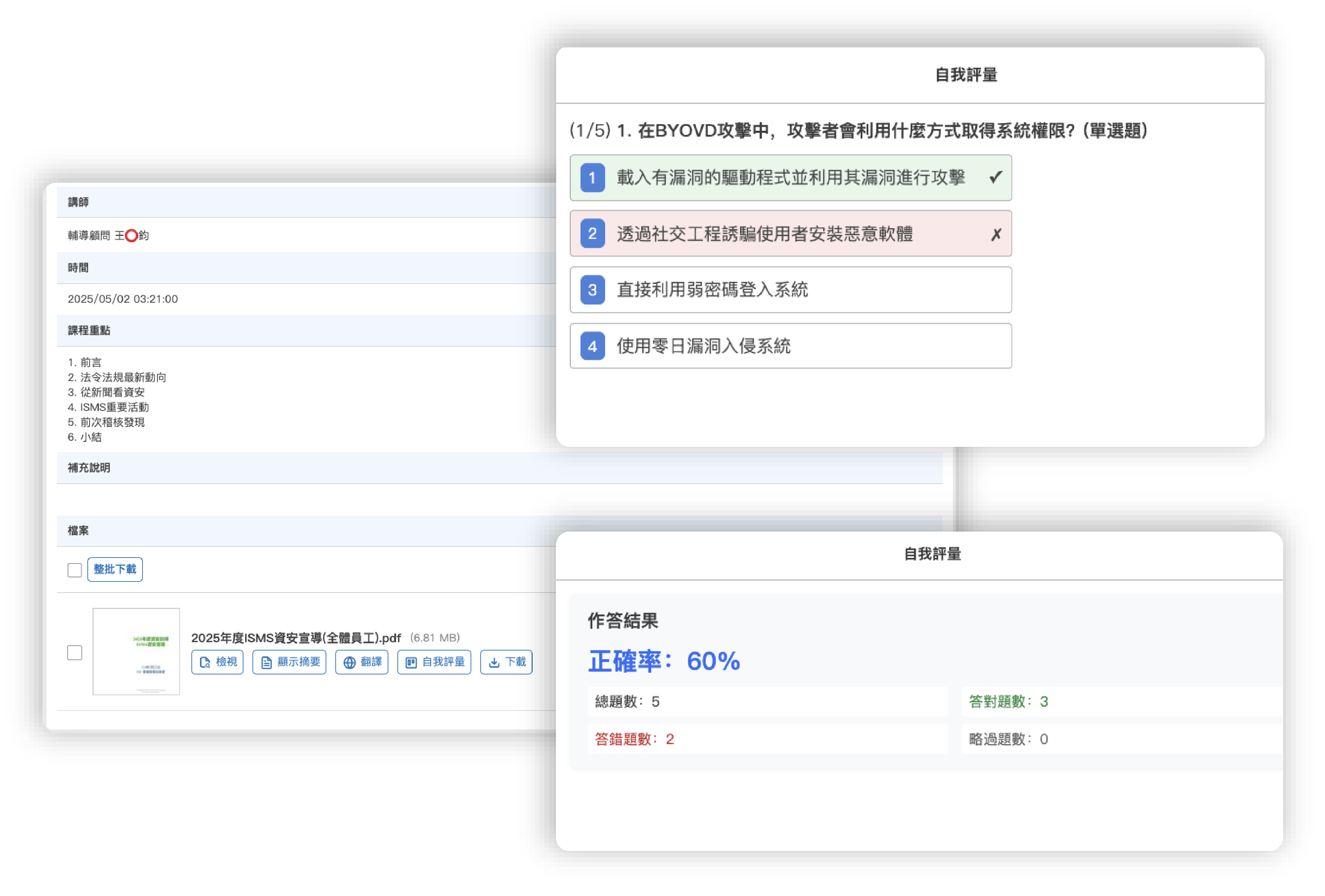Select answer option 3 直接利用弱密碼登入系統

[791, 290]
